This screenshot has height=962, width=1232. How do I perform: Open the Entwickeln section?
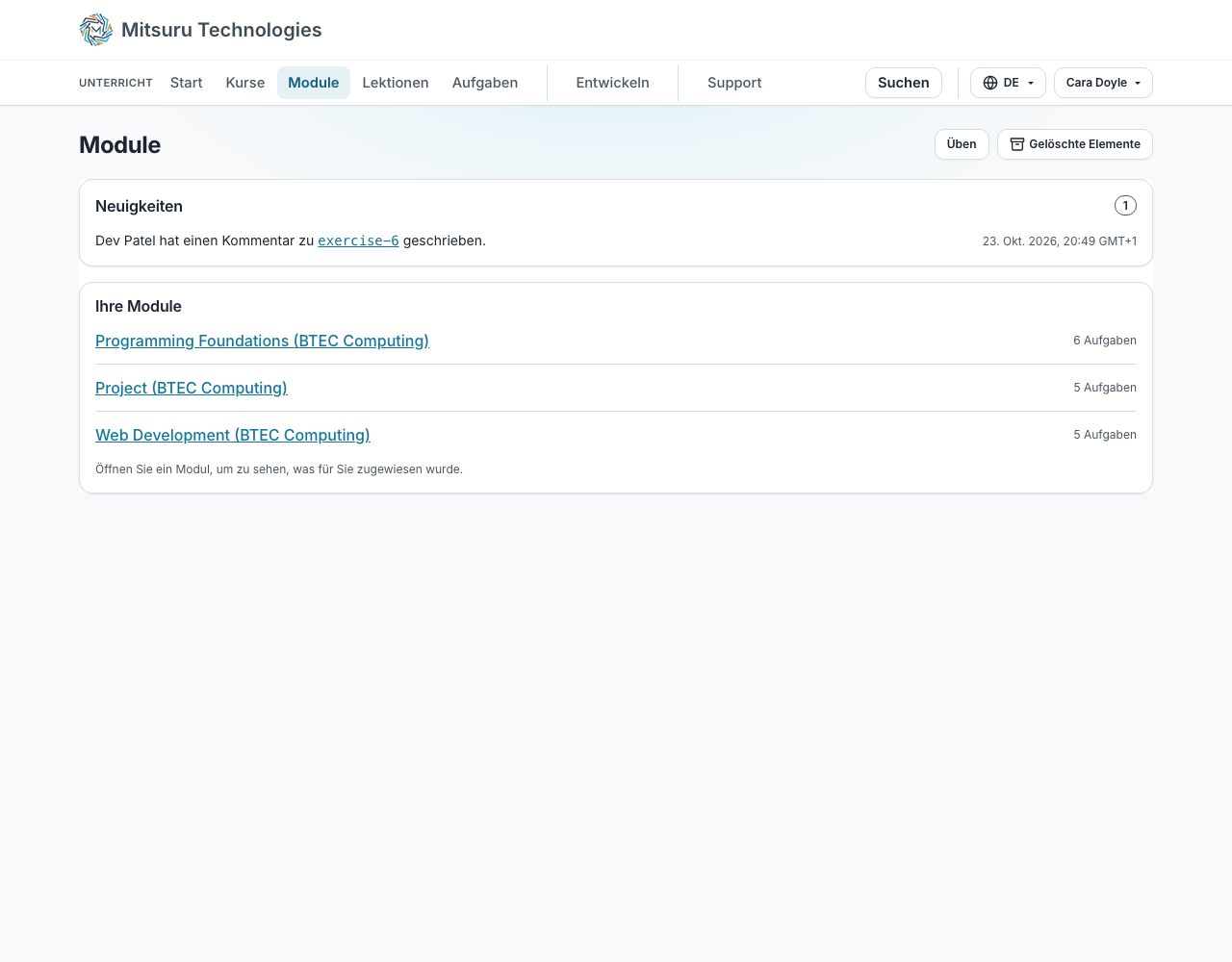click(x=613, y=83)
